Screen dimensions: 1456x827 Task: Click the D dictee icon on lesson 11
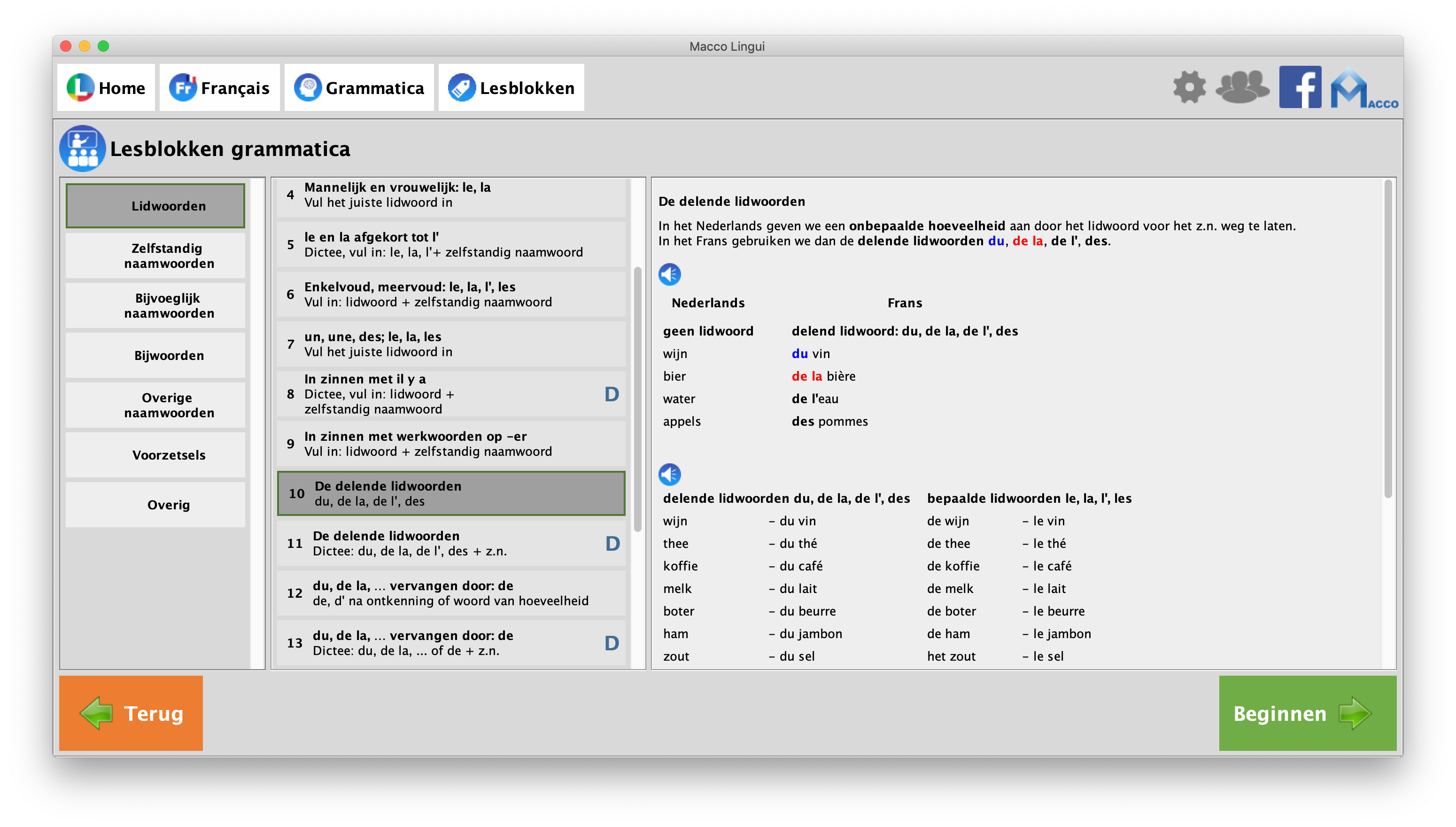click(x=612, y=544)
